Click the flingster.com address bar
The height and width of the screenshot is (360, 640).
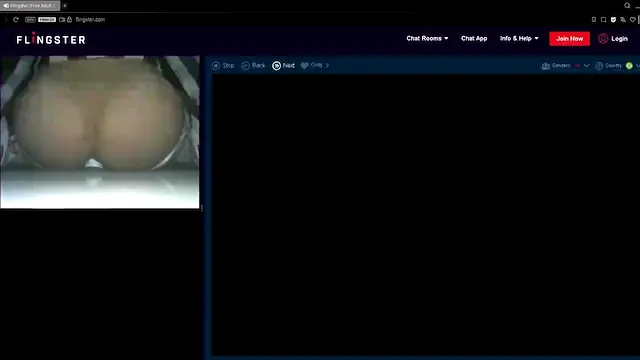click(x=90, y=19)
